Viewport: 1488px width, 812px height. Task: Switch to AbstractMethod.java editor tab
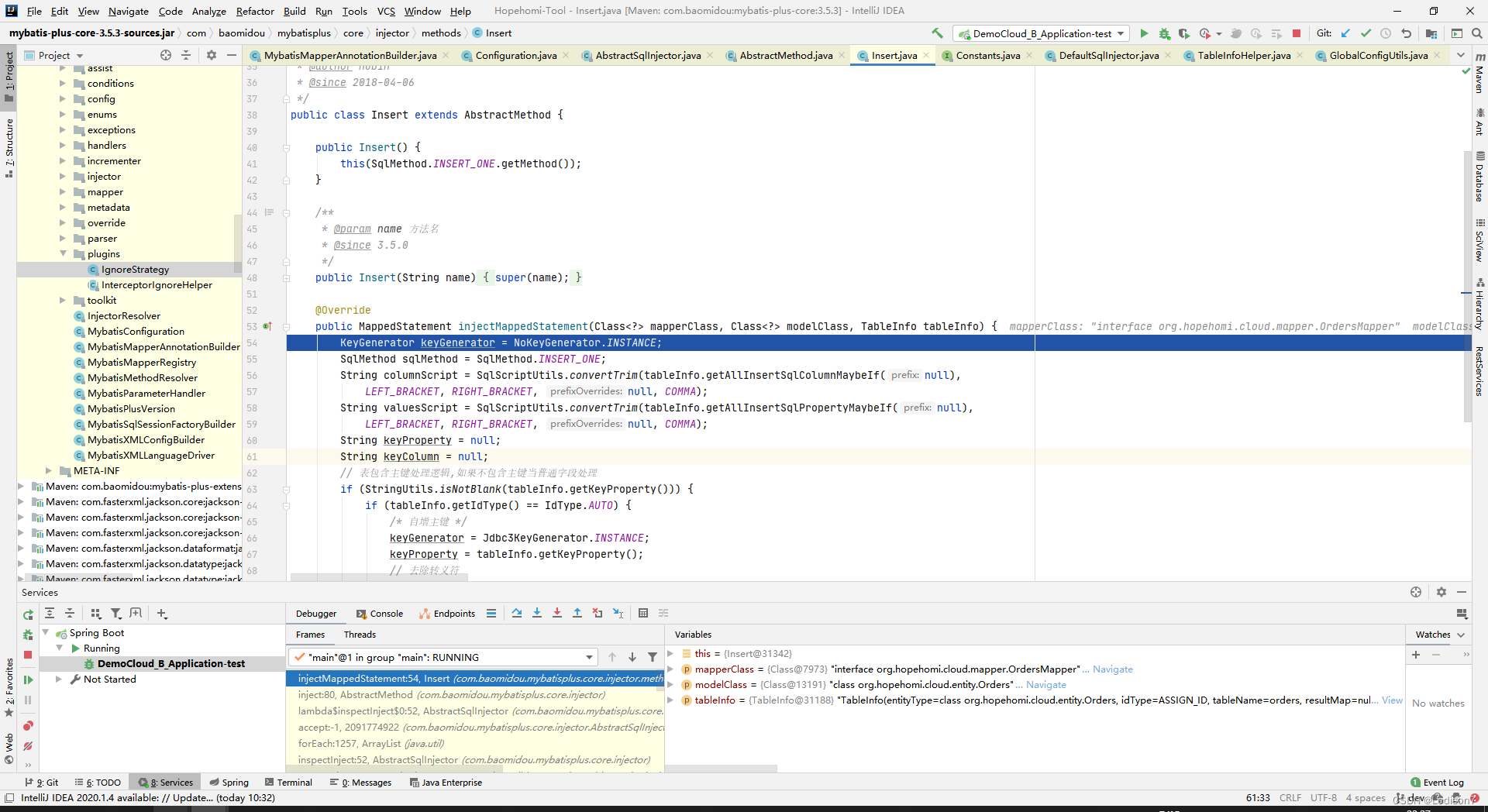pos(785,55)
